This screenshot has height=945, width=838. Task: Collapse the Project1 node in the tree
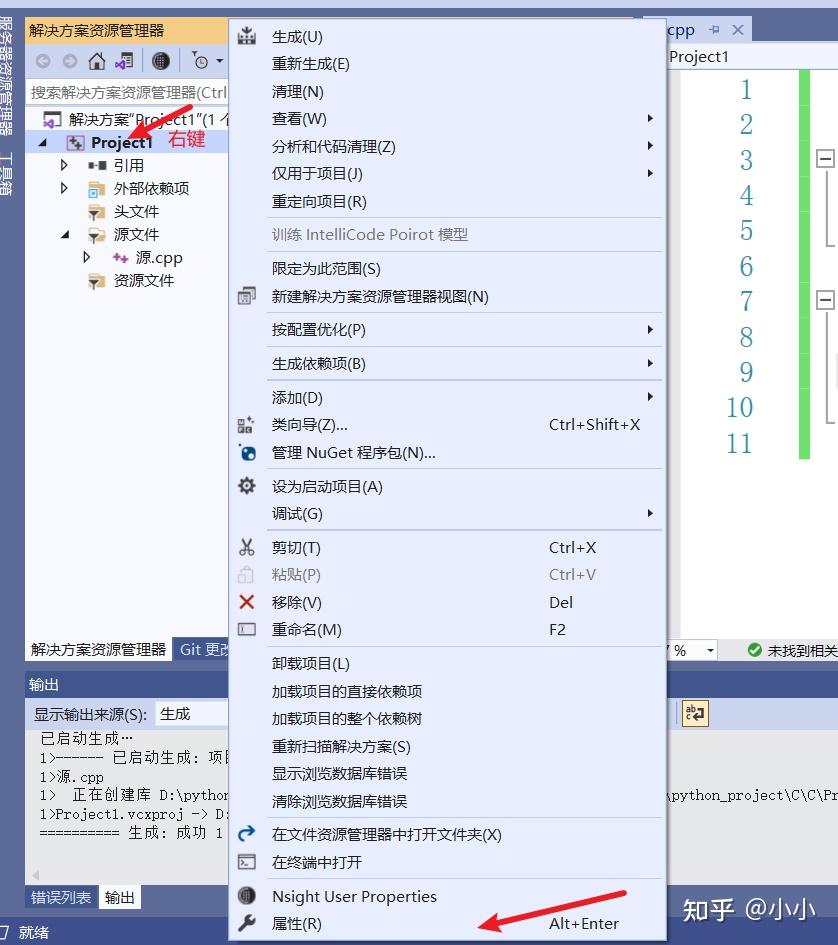(43, 143)
